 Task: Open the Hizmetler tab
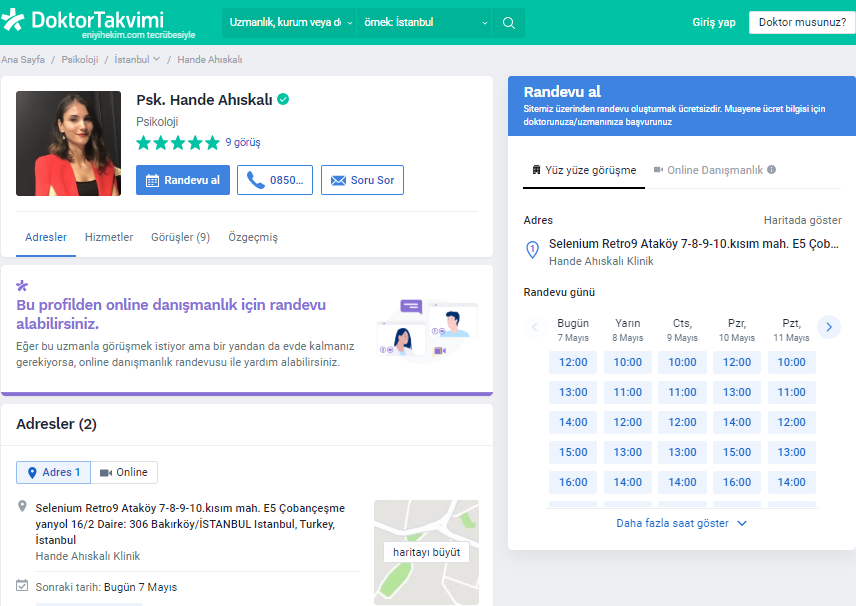pyautogui.click(x=109, y=237)
